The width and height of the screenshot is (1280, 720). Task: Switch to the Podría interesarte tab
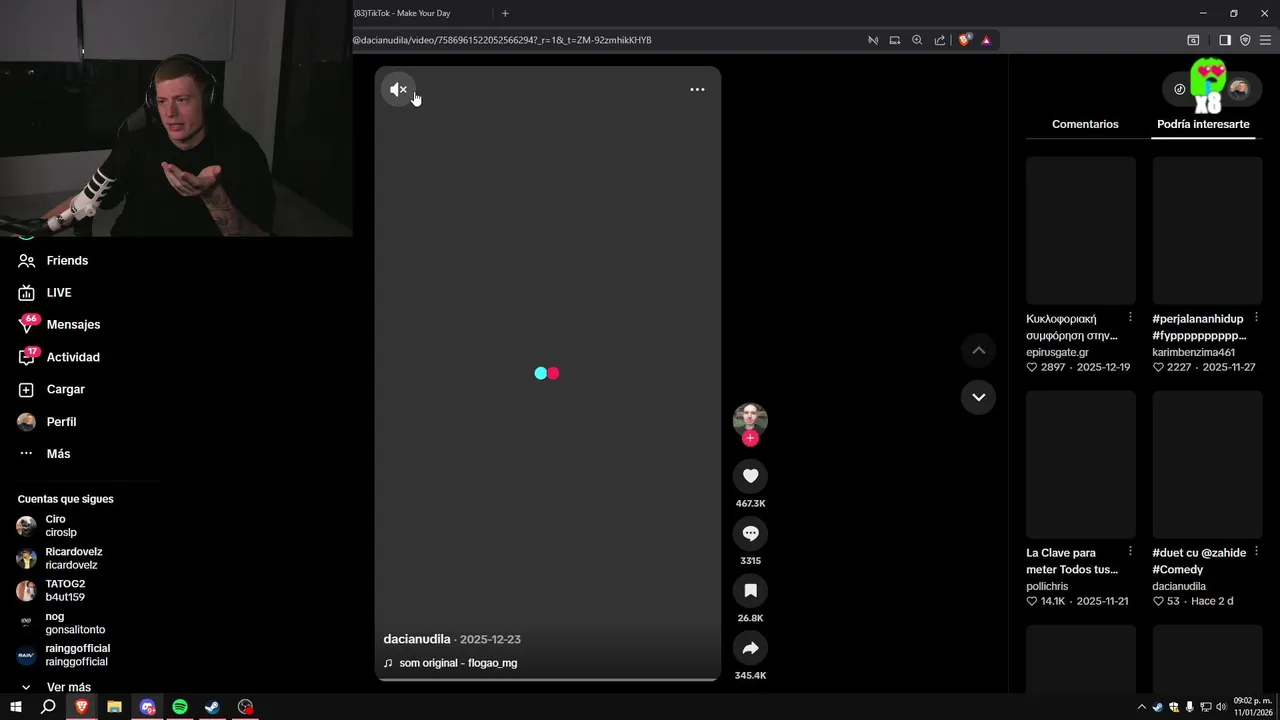click(x=1203, y=124)
